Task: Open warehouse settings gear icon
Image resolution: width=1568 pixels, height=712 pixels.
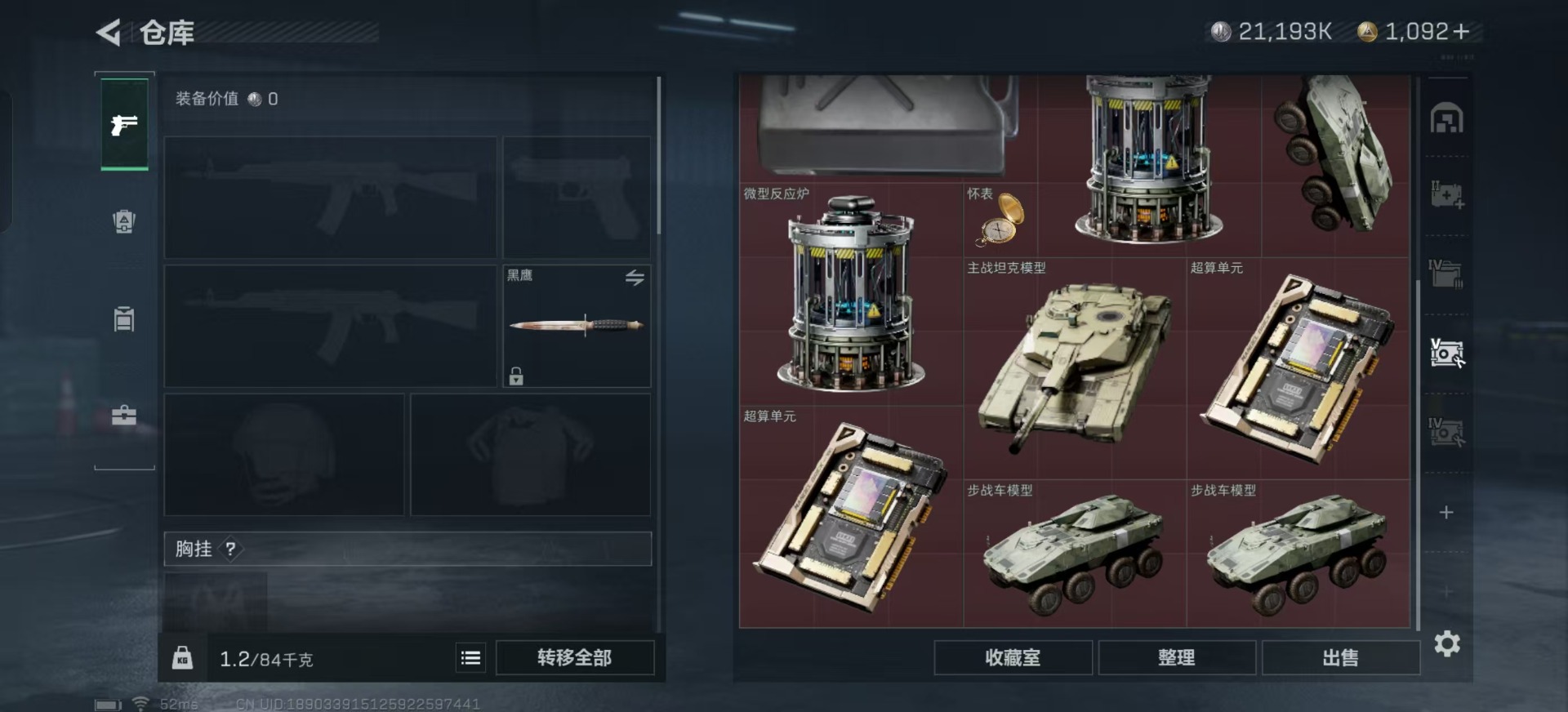Action: (x=1447, y=644)
